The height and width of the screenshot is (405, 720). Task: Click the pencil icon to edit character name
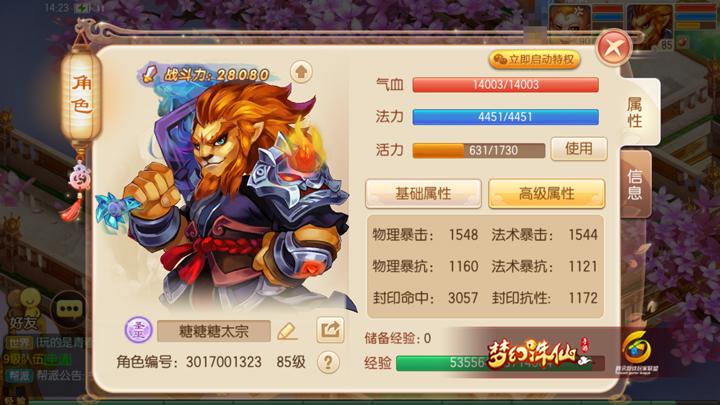coord(287,331)
